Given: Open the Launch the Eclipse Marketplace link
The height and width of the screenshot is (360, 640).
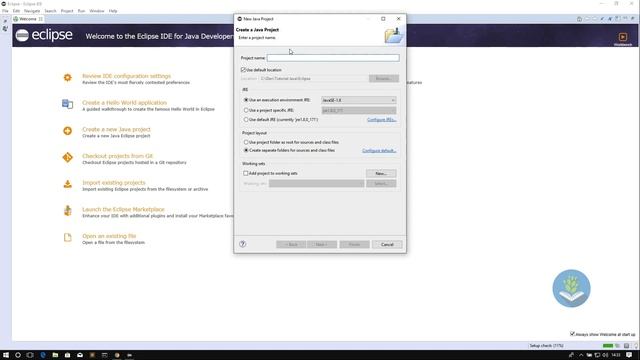Looking at the screenshot, I should 123,209.
